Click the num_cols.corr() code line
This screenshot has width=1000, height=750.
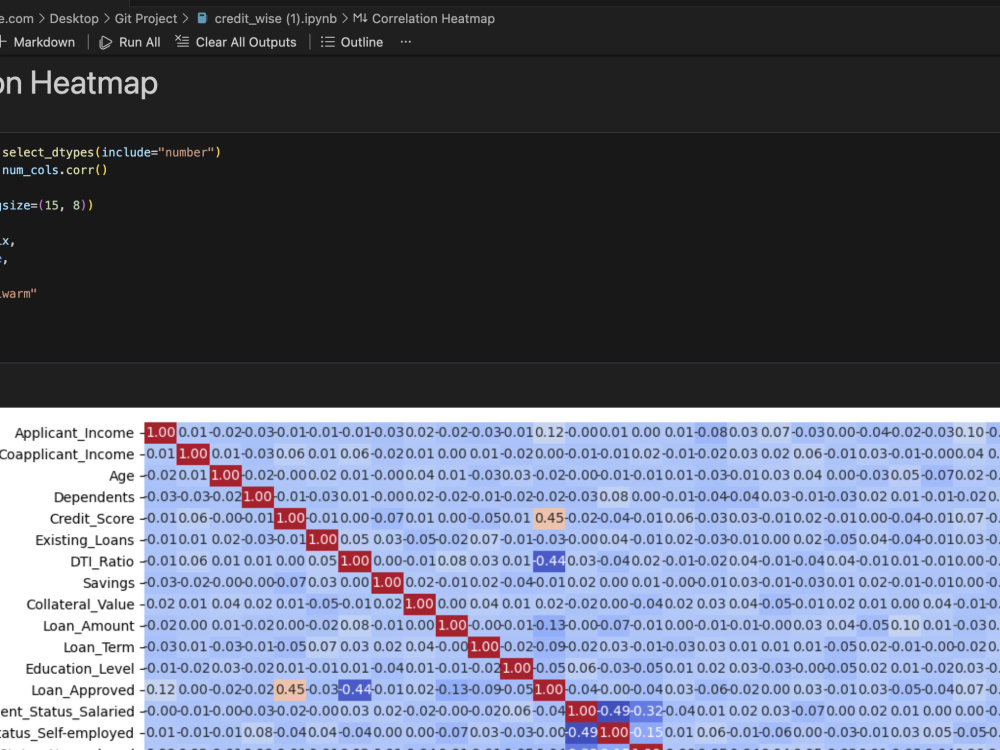(x=55, y=170)
